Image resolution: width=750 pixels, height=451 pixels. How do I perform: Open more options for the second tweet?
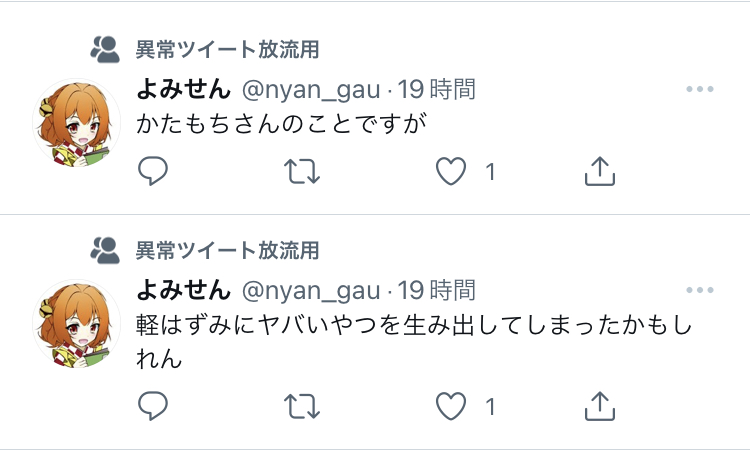point(699,291)
